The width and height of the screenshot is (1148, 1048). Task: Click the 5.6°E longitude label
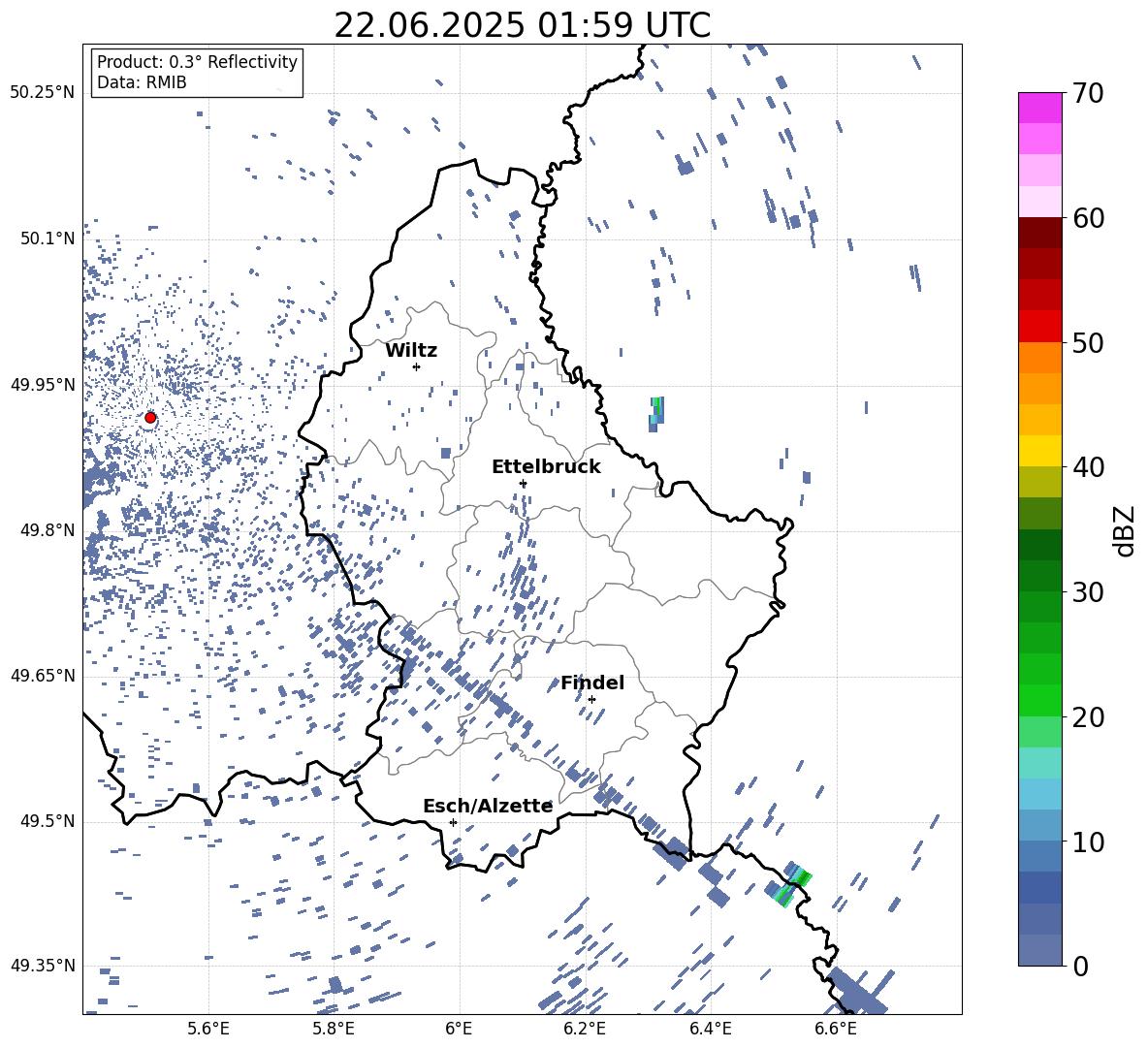[207, 1029]
